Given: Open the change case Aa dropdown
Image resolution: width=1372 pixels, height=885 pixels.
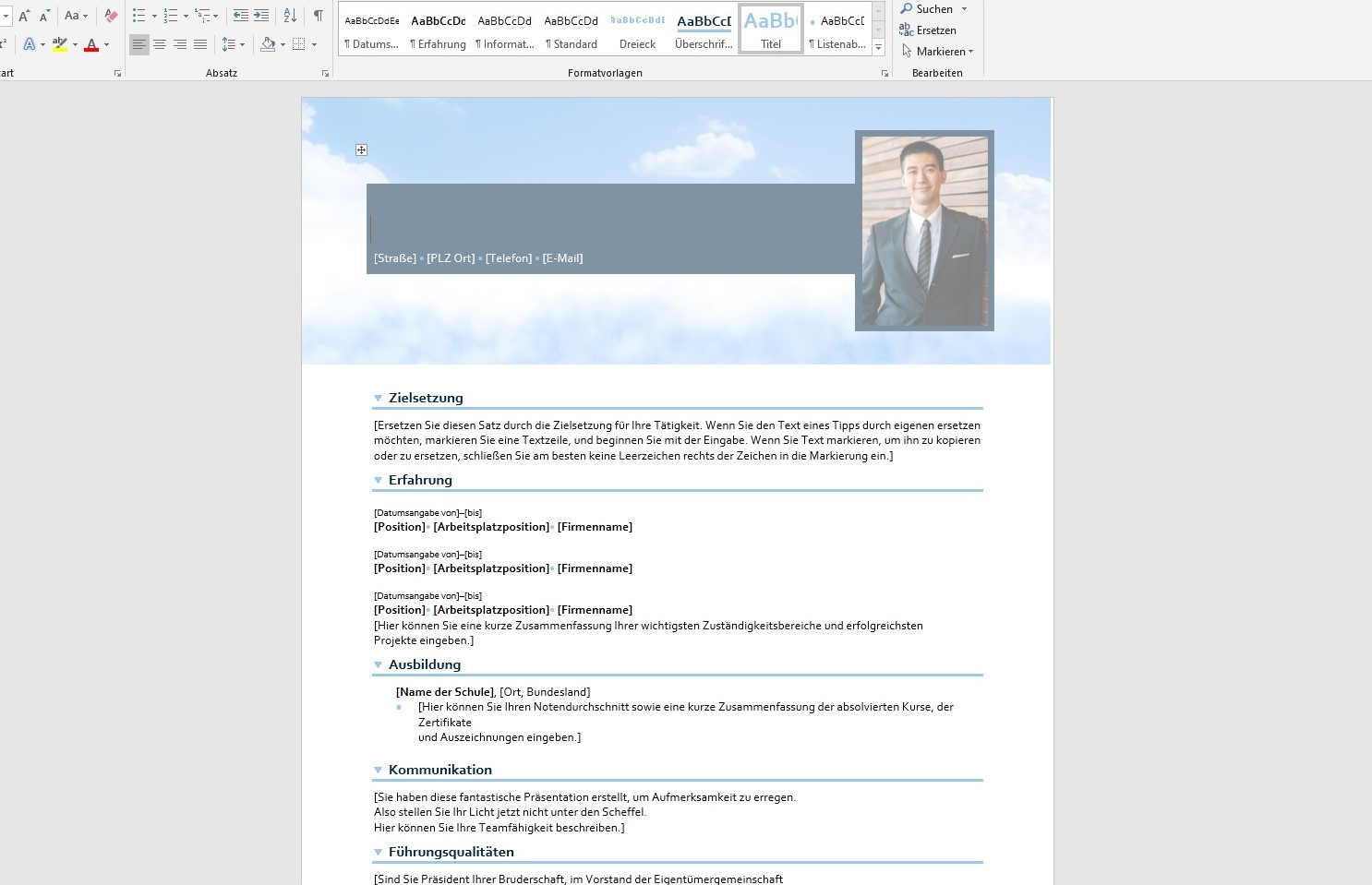Looking at the screenshot, I should [76, 16].
